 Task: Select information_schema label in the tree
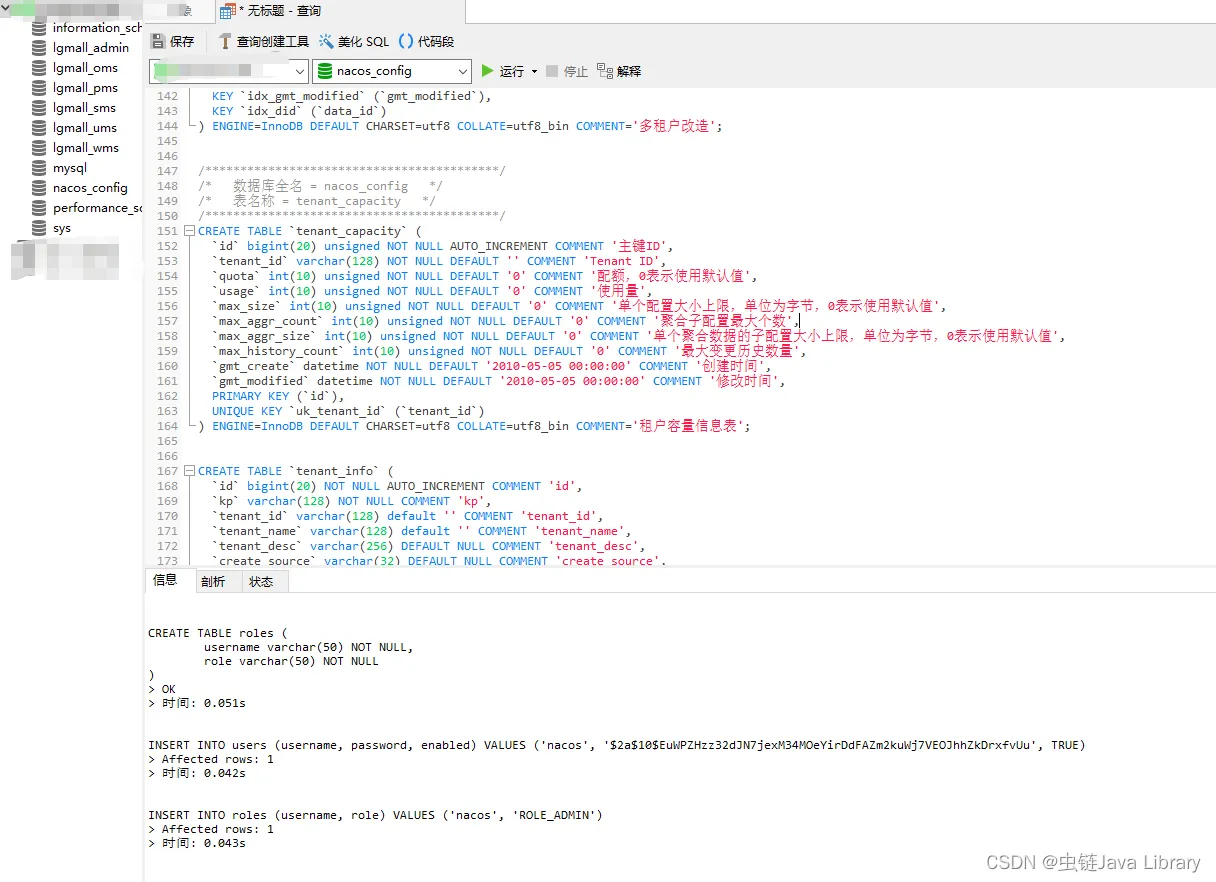click(x=98, y=28)
